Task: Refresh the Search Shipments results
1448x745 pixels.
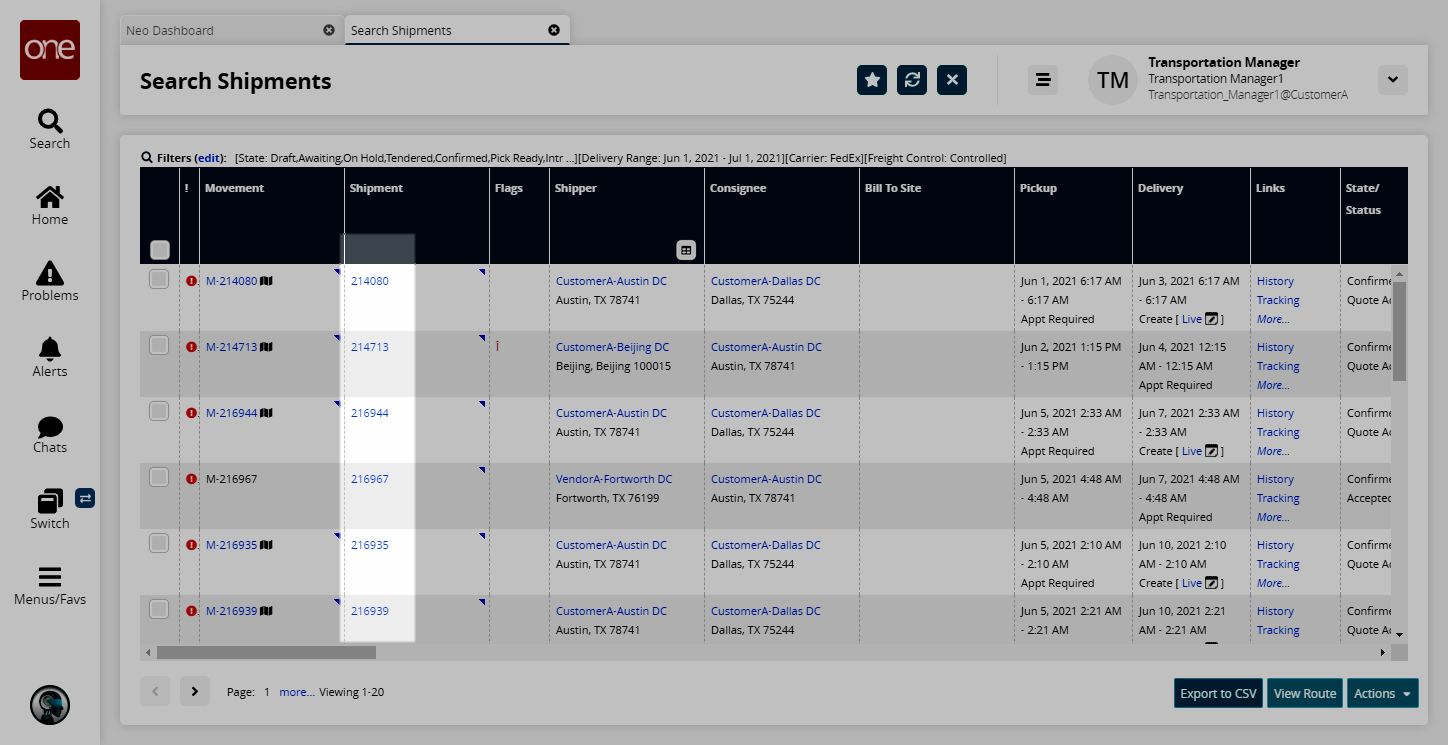Action: coord(912,80)
